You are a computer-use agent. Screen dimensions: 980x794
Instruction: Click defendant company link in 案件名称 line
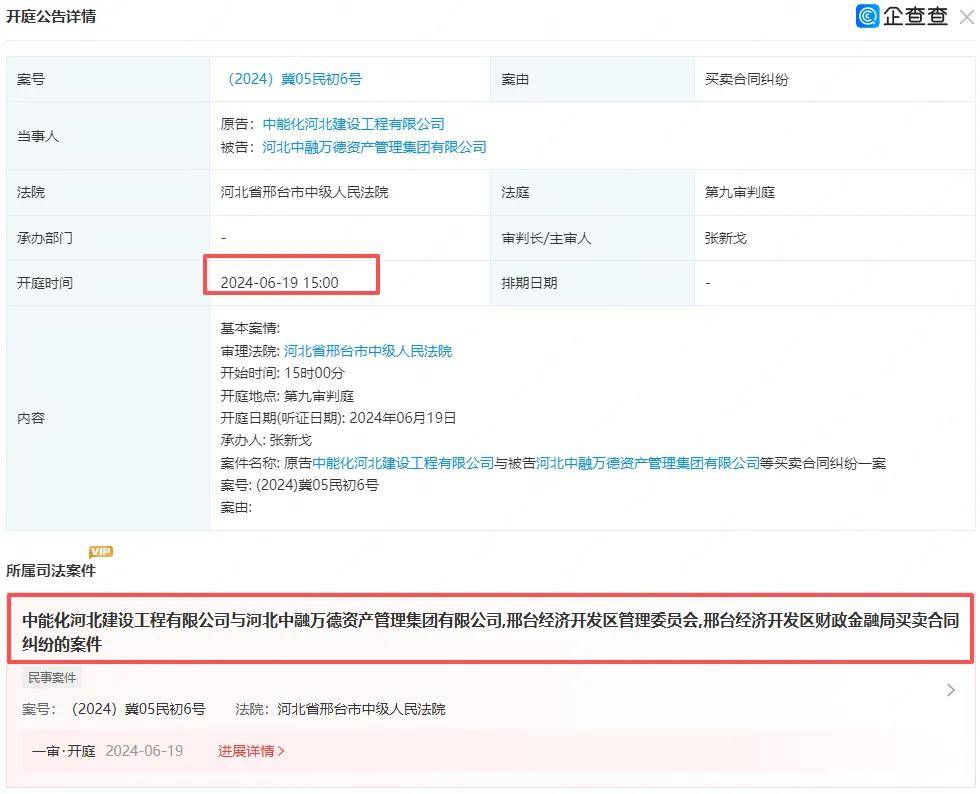[648, 463]
